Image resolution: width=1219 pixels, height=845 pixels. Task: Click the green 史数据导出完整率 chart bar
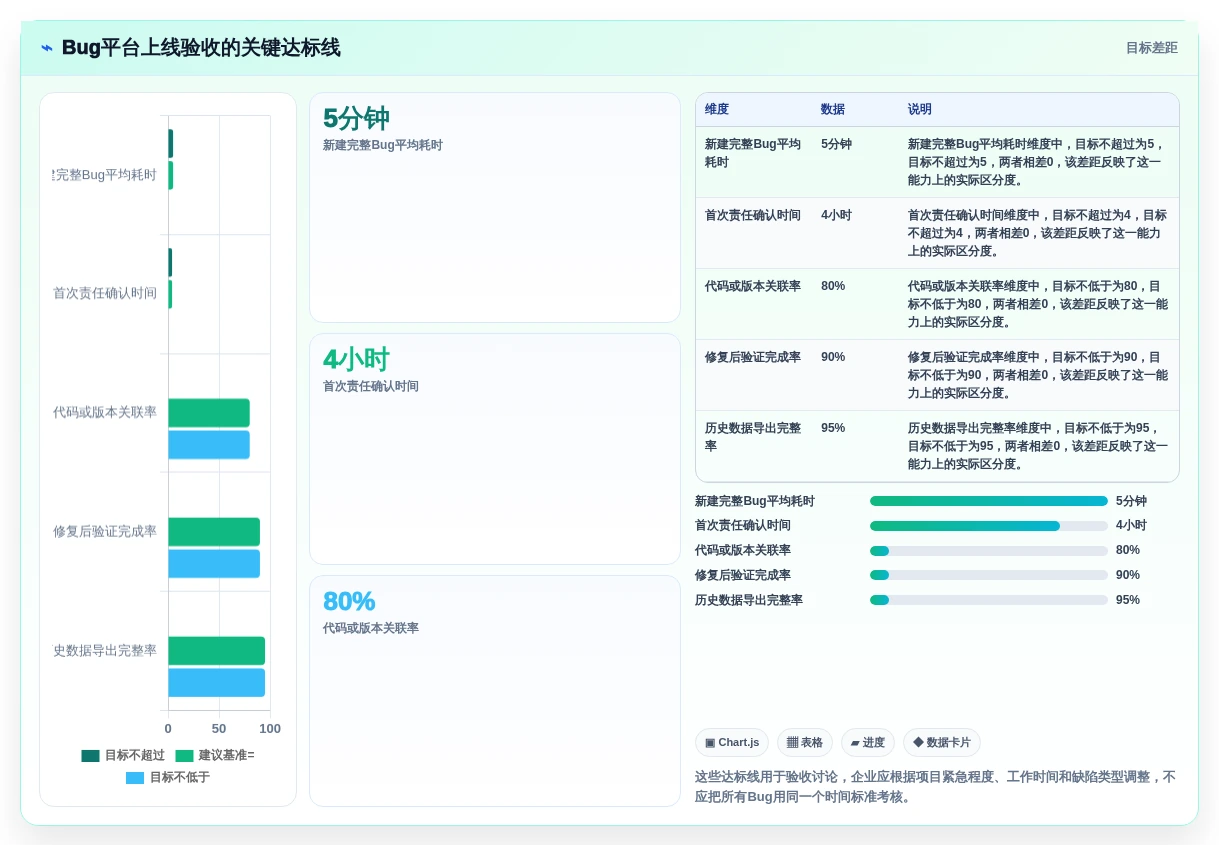[x=216, y=651]
